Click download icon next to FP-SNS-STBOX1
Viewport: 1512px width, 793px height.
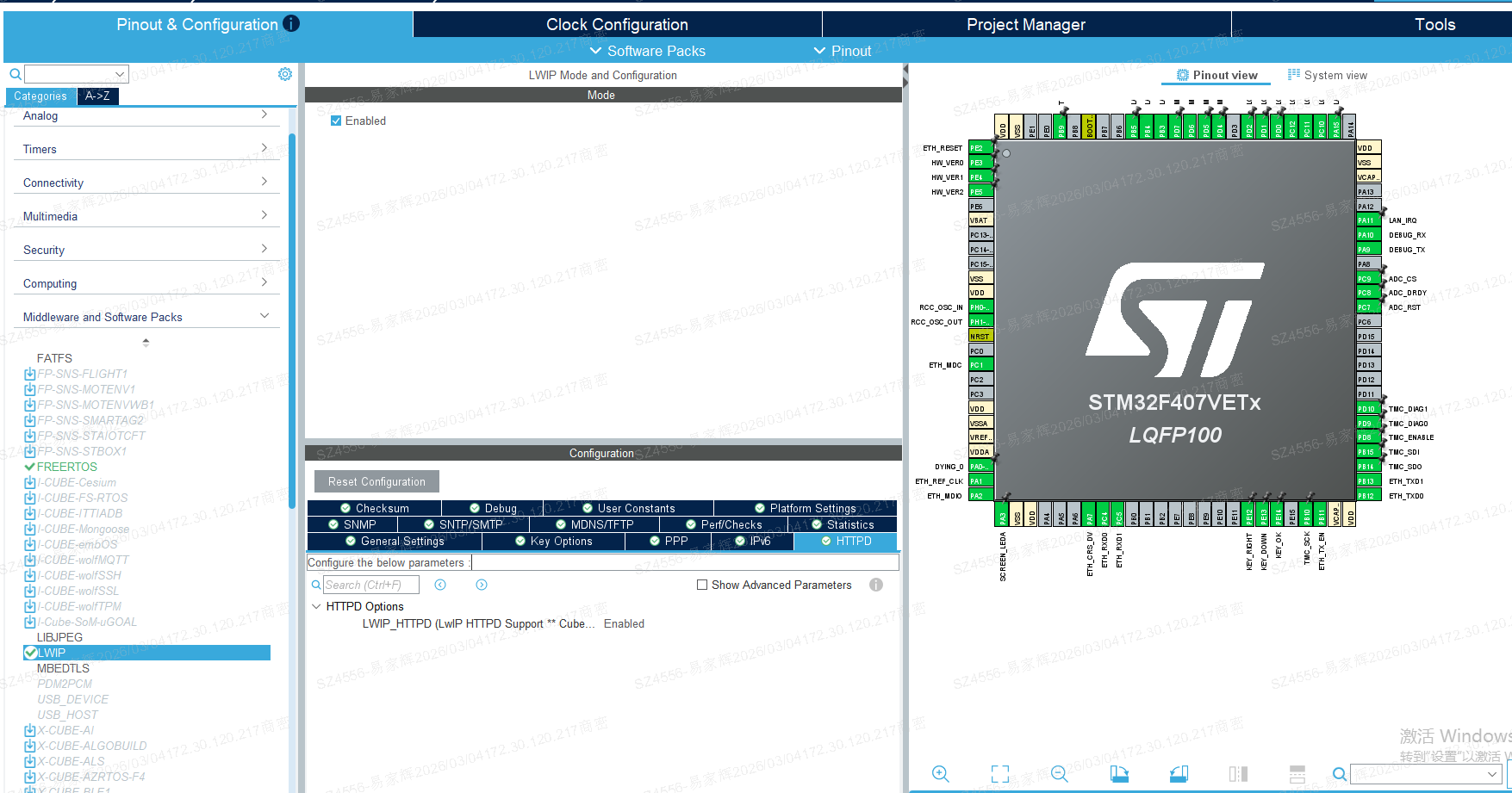(30, 451)
